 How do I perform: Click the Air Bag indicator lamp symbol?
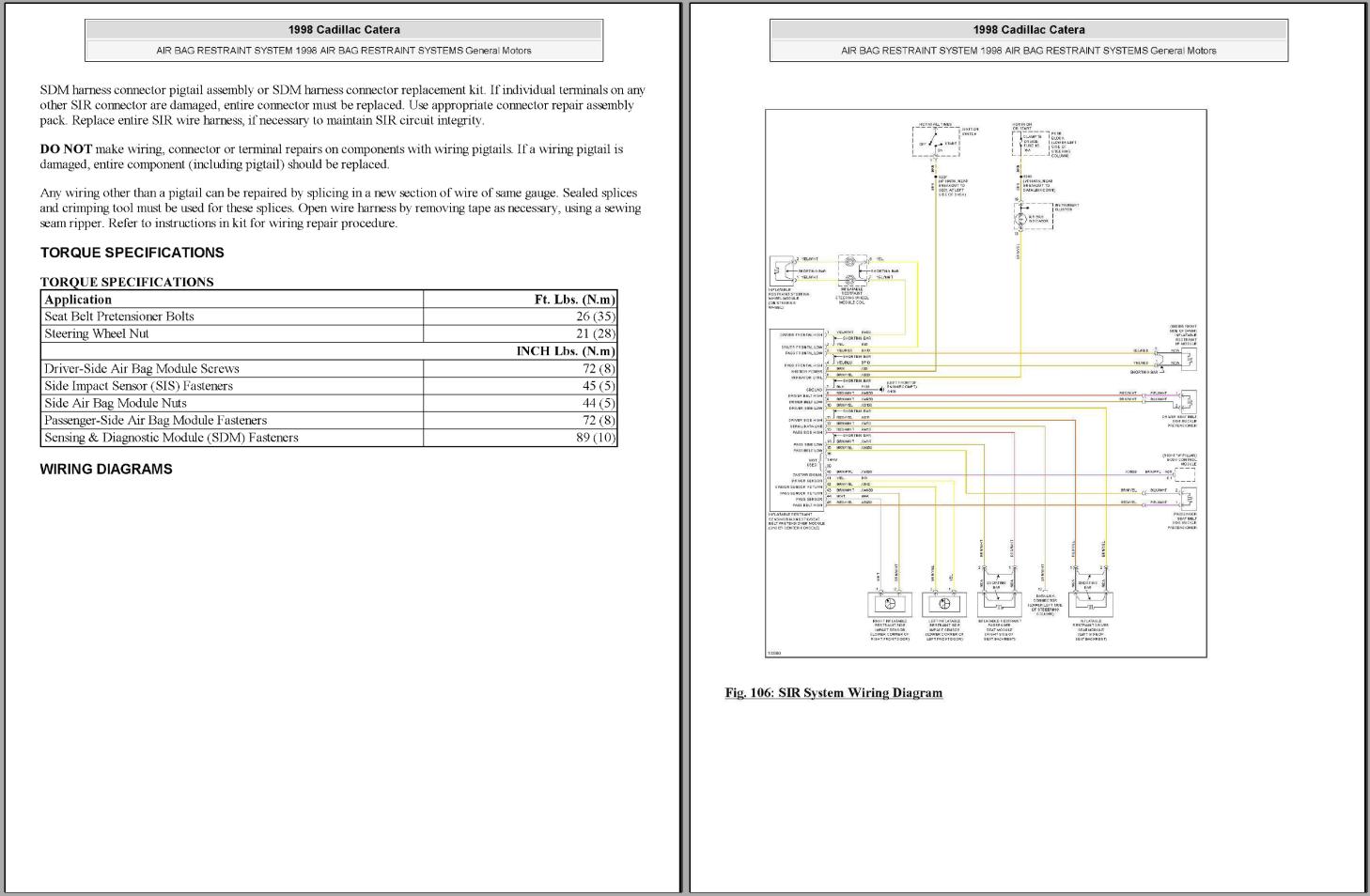point(1021,219)
